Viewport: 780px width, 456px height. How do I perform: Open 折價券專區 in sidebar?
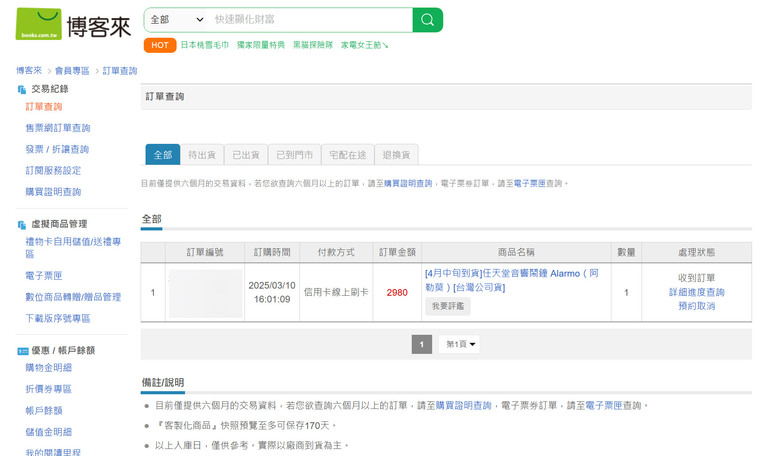tap(48, 389)
